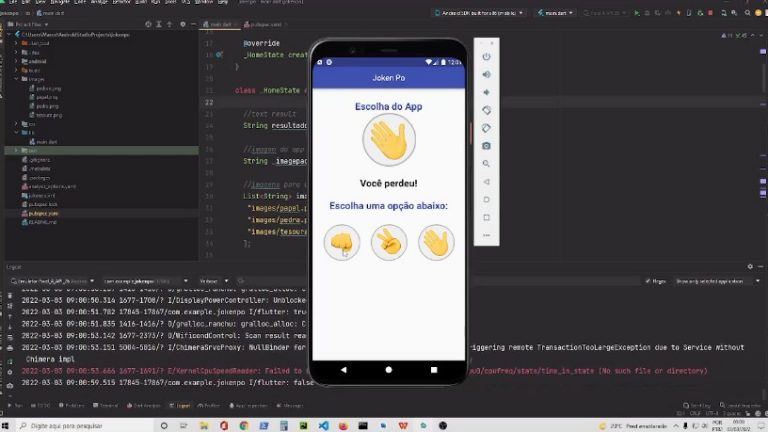Open Logcat Verbose log level dropdown
This screenshot has height=432, width=768.
(214, 281)
